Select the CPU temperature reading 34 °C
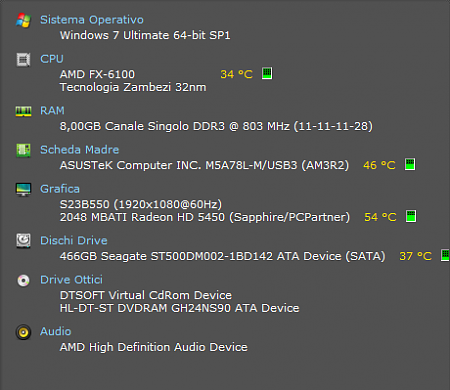The width and height of the screenshot is (450, 390). (236, 74)
